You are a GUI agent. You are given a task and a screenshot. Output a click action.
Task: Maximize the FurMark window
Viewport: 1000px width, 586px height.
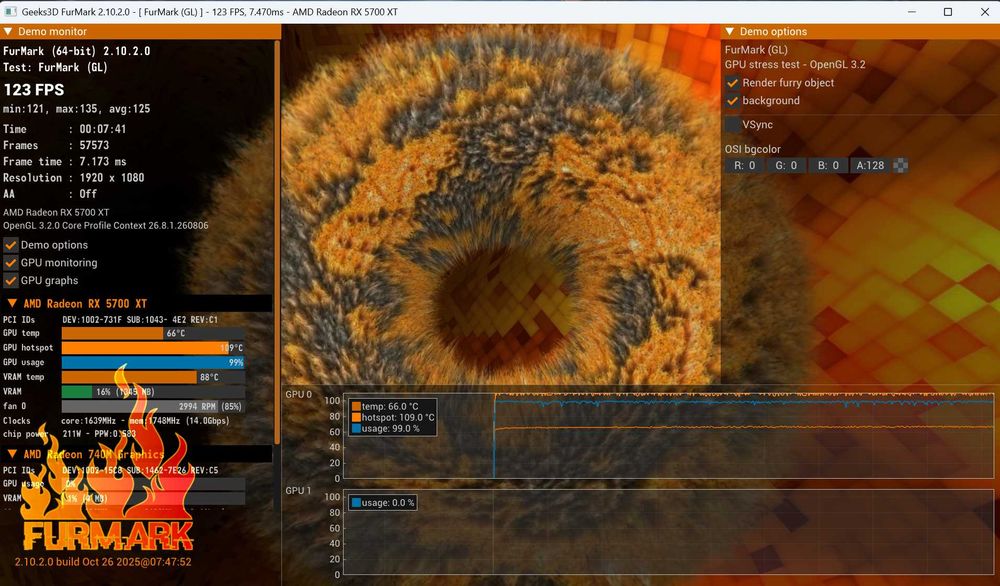pyautogui.click(x=948, y=11)
